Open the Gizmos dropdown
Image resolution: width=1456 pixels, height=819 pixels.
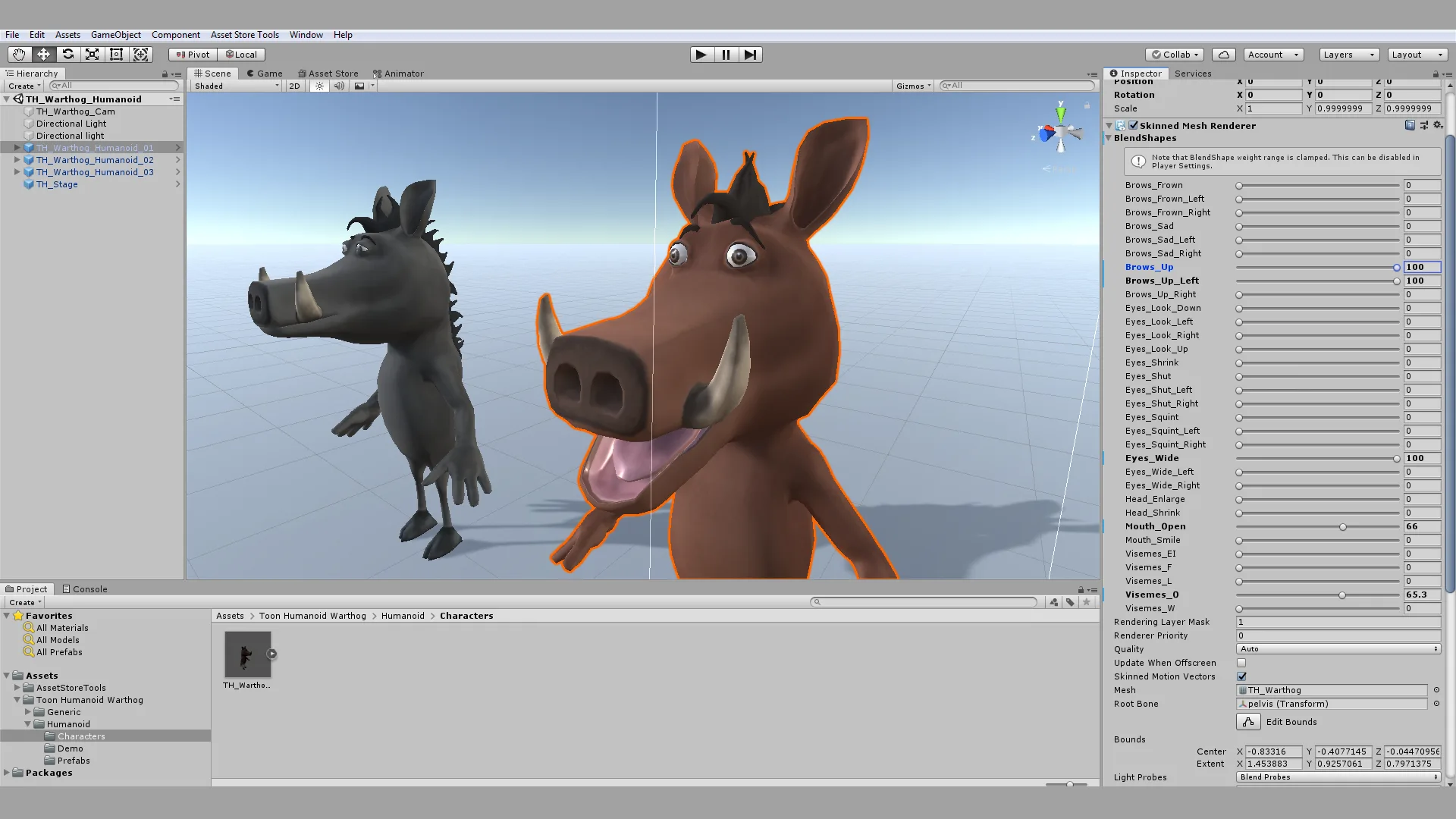point(913,86)
